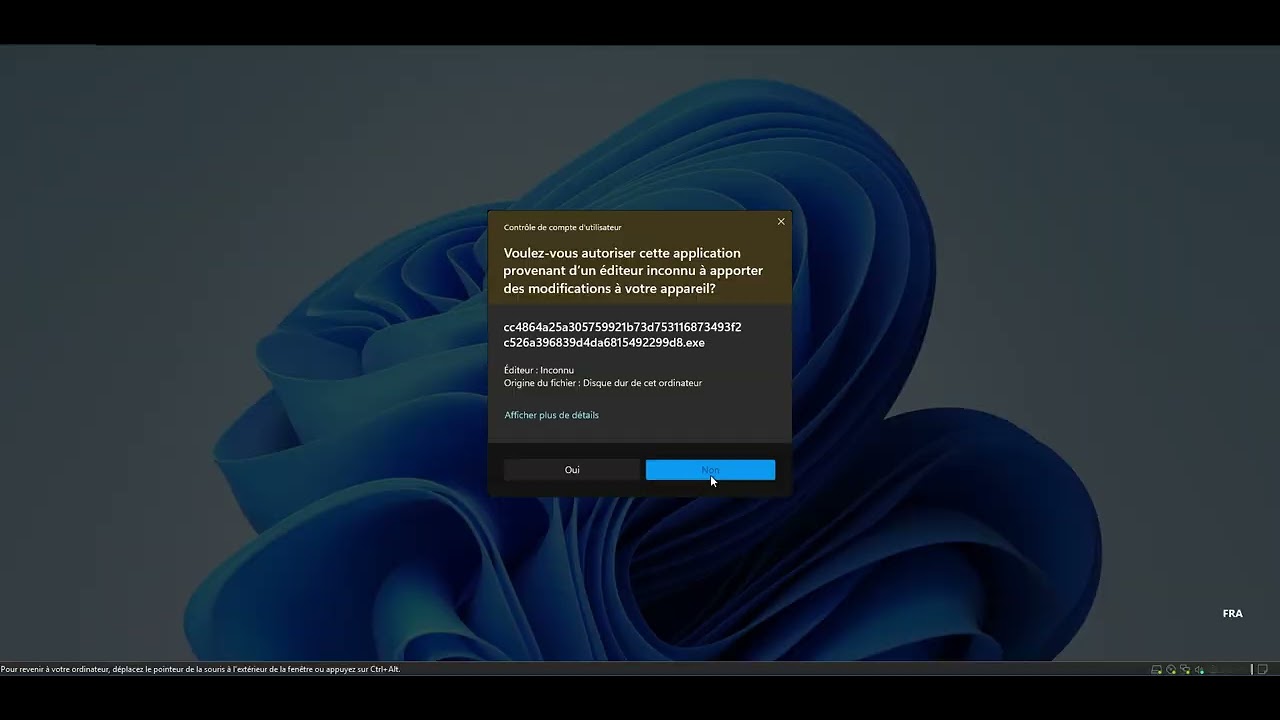Click the Éditeur : Inconnu text
1280x720 pixels.
tap(539, 370)
